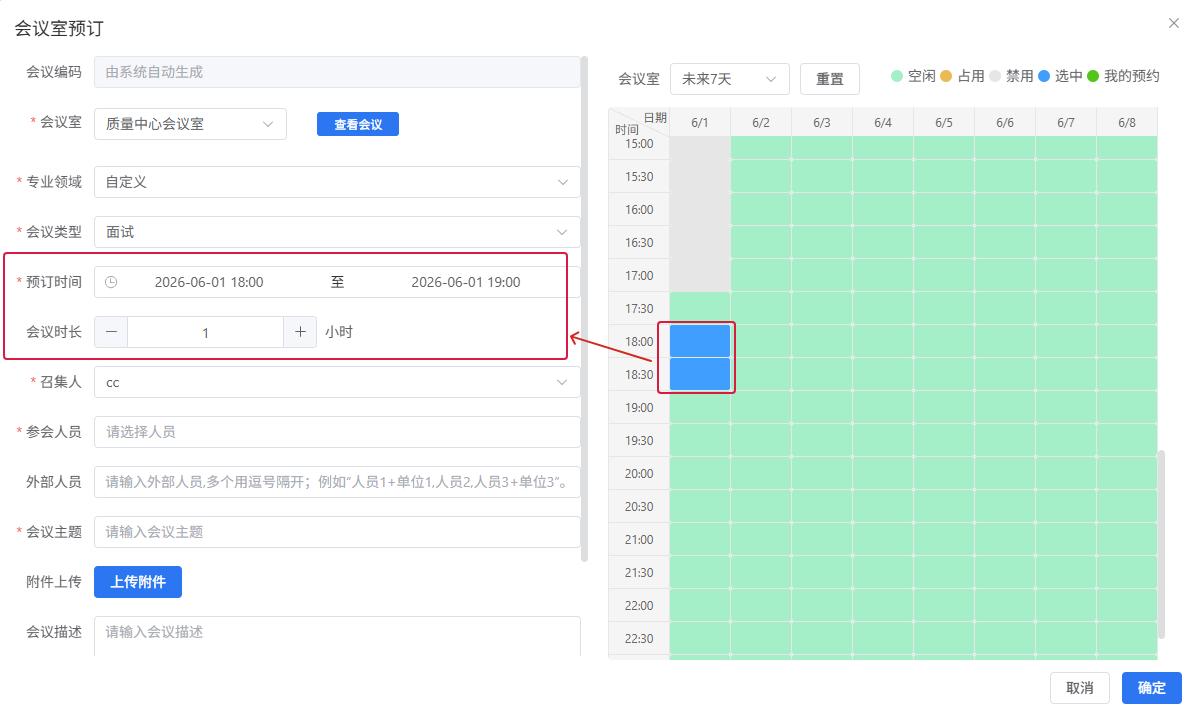
Task: Click the 上传附件 button
Action: tap(138, 582)
